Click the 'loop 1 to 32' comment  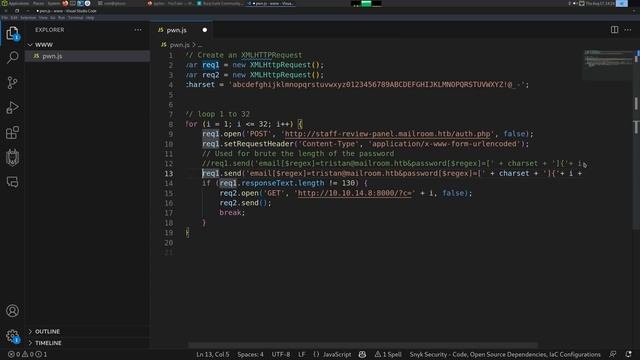click(218, 114)
